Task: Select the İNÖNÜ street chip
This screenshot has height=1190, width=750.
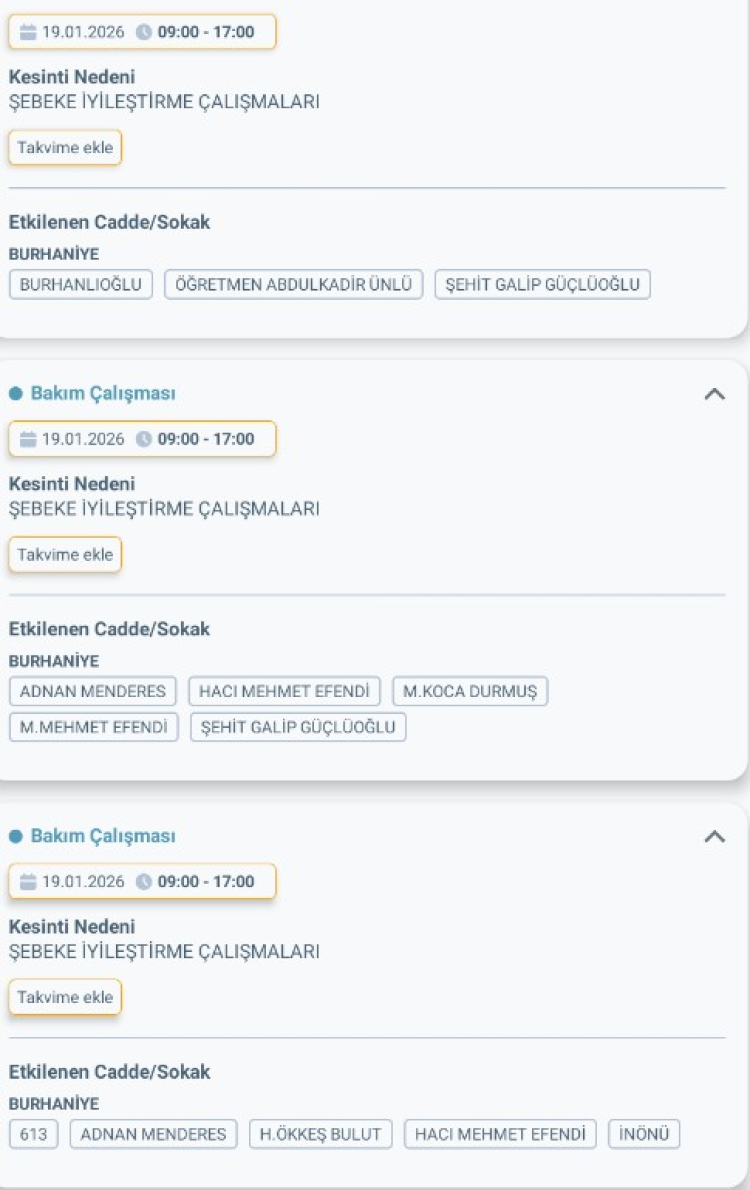Action: pyautogui.click(x=644, y=1134)
